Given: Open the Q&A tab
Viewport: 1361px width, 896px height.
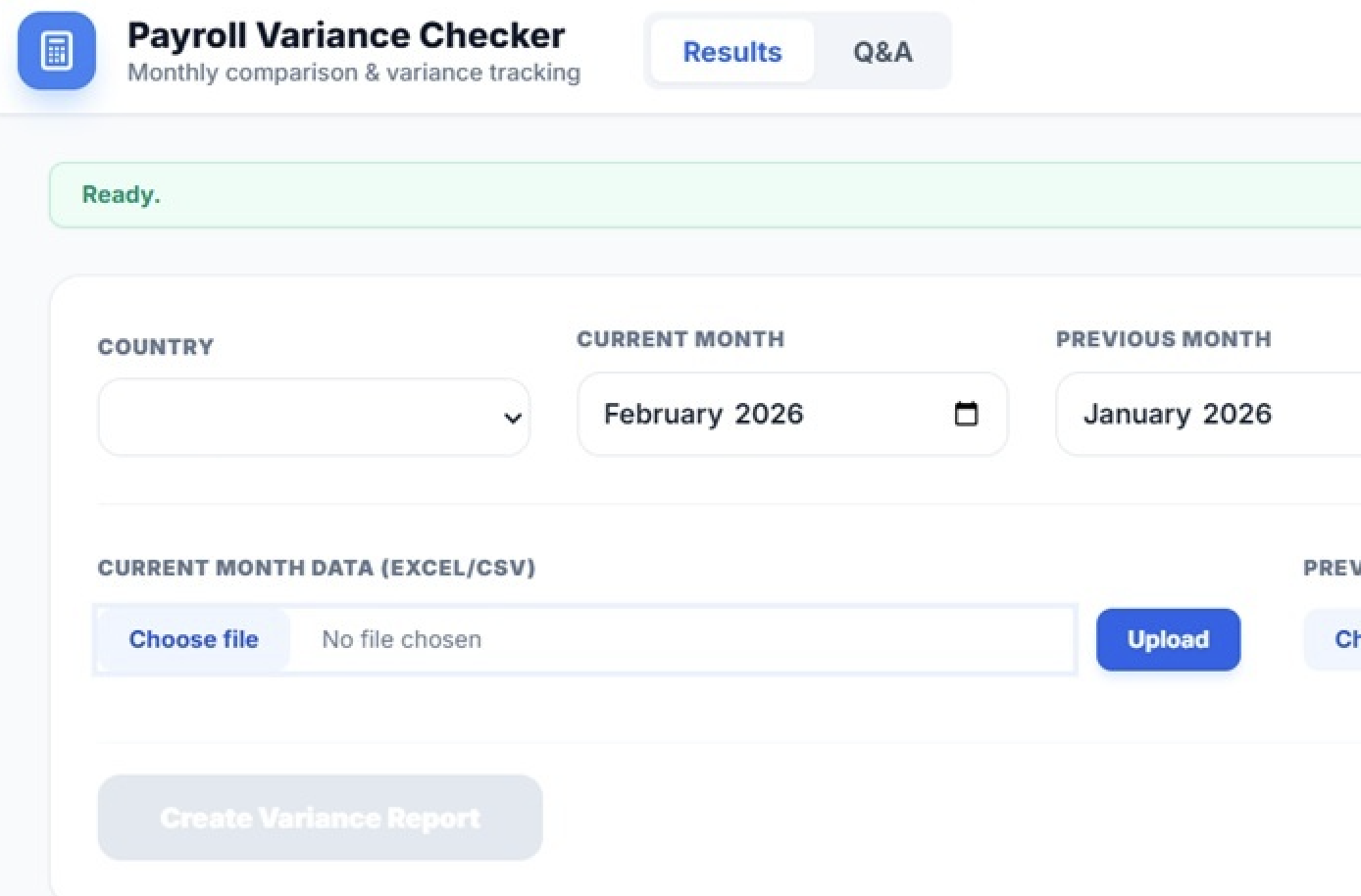Looking at the screenshot, I should [882, 52].
